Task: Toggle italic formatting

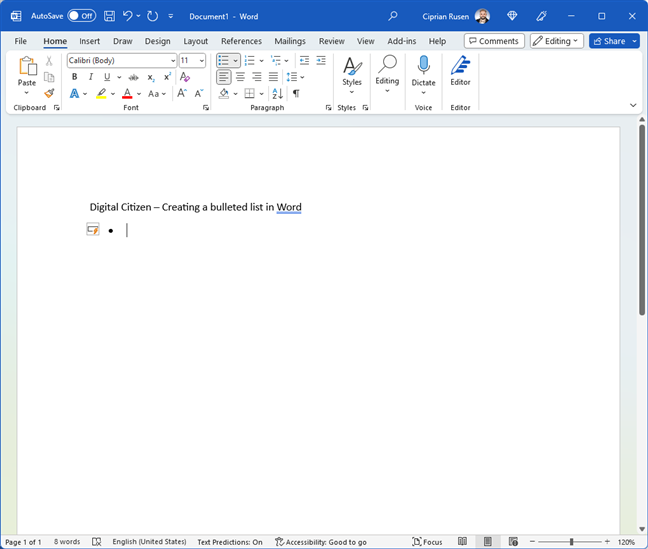Action: 91,77
